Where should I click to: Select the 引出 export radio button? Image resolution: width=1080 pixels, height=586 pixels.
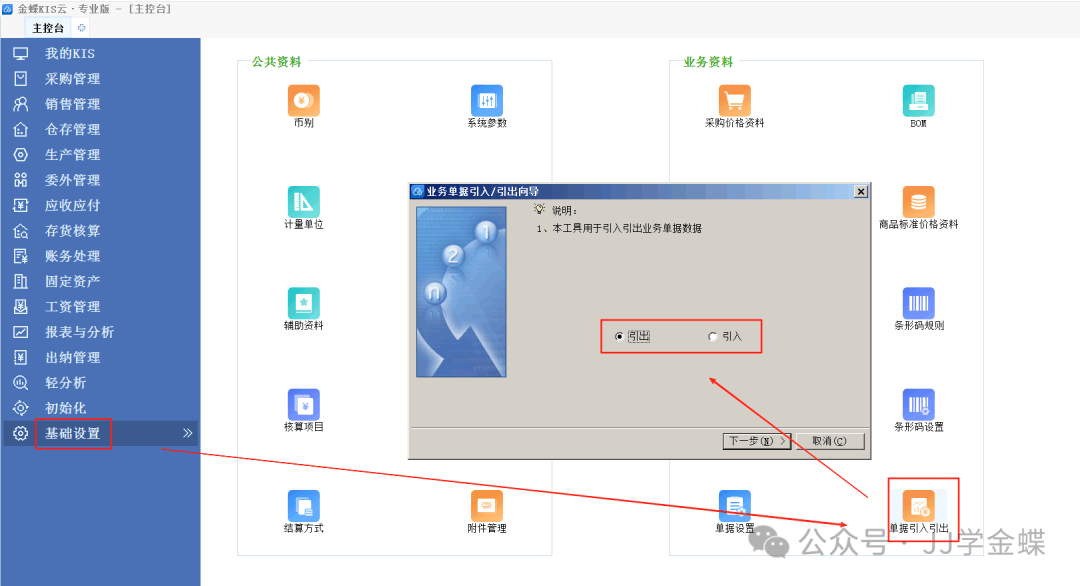coord(619,337)
